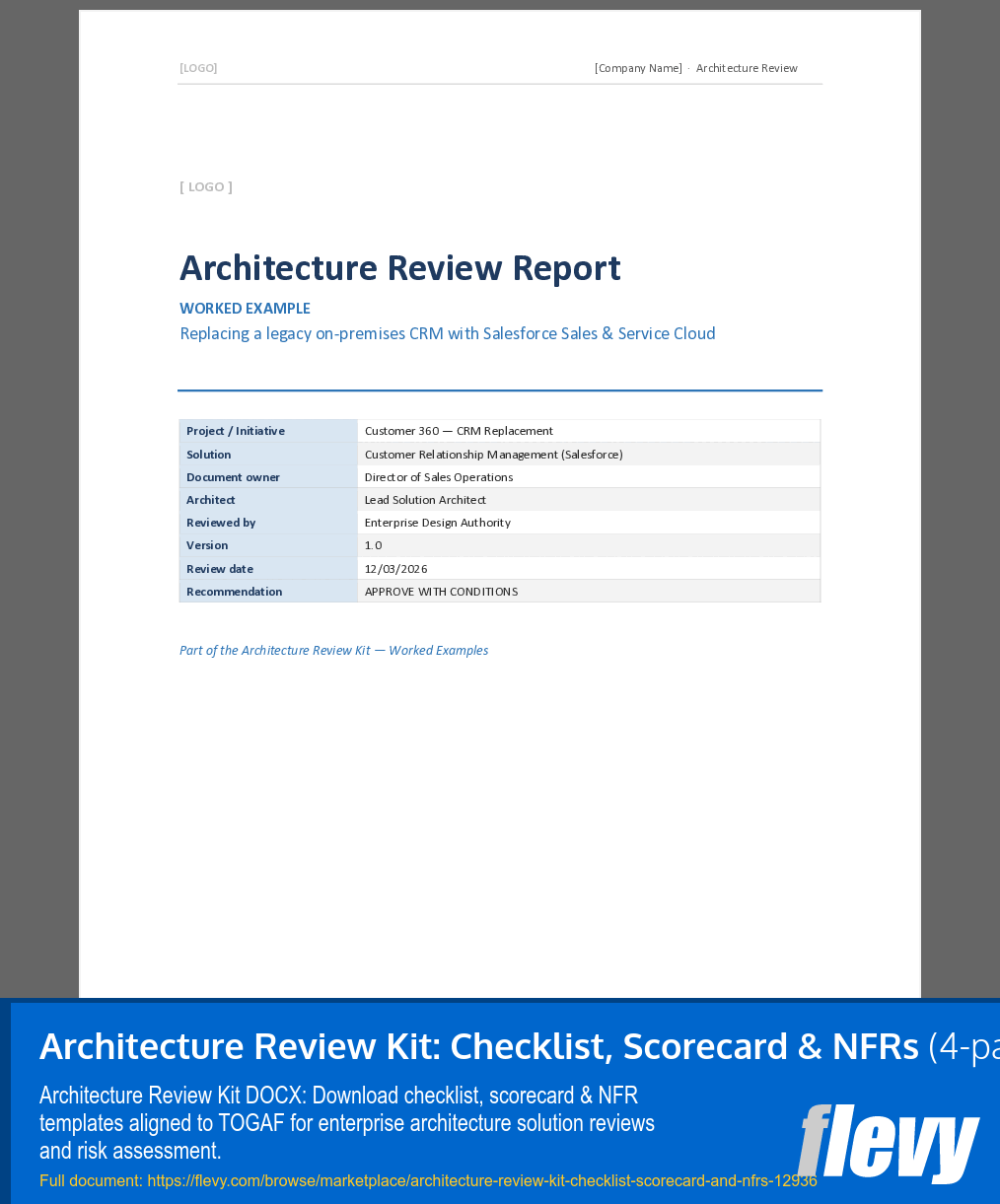Screen dimensions: 1000x1204
Task: Select the Architect label cell
Action: [268, 500]
